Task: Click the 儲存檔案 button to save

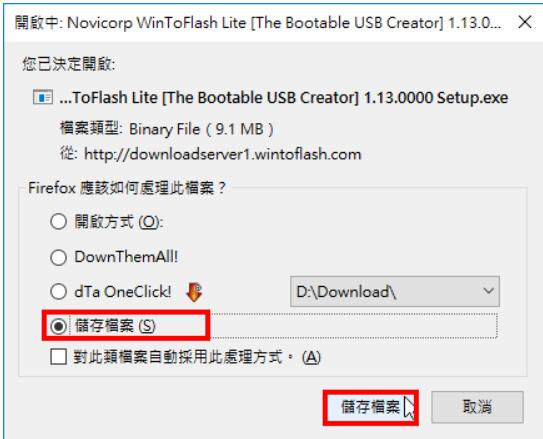Action: pyautogui.click(x=371, y=407)
